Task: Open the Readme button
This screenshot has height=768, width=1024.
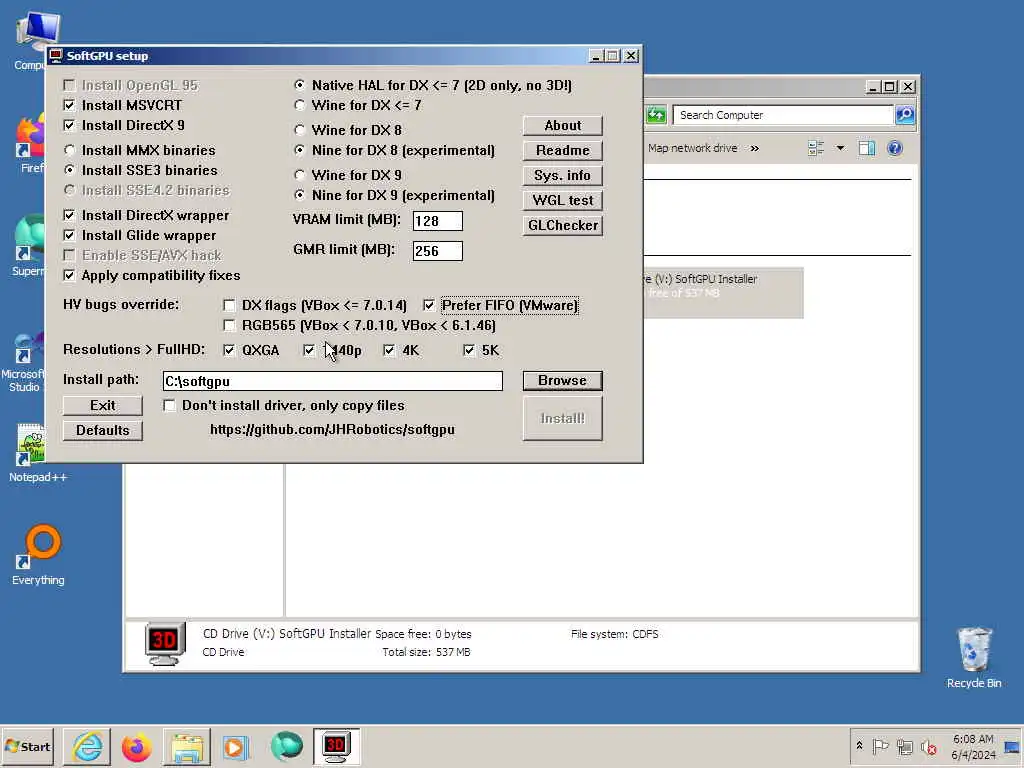Action: [562, 150]
